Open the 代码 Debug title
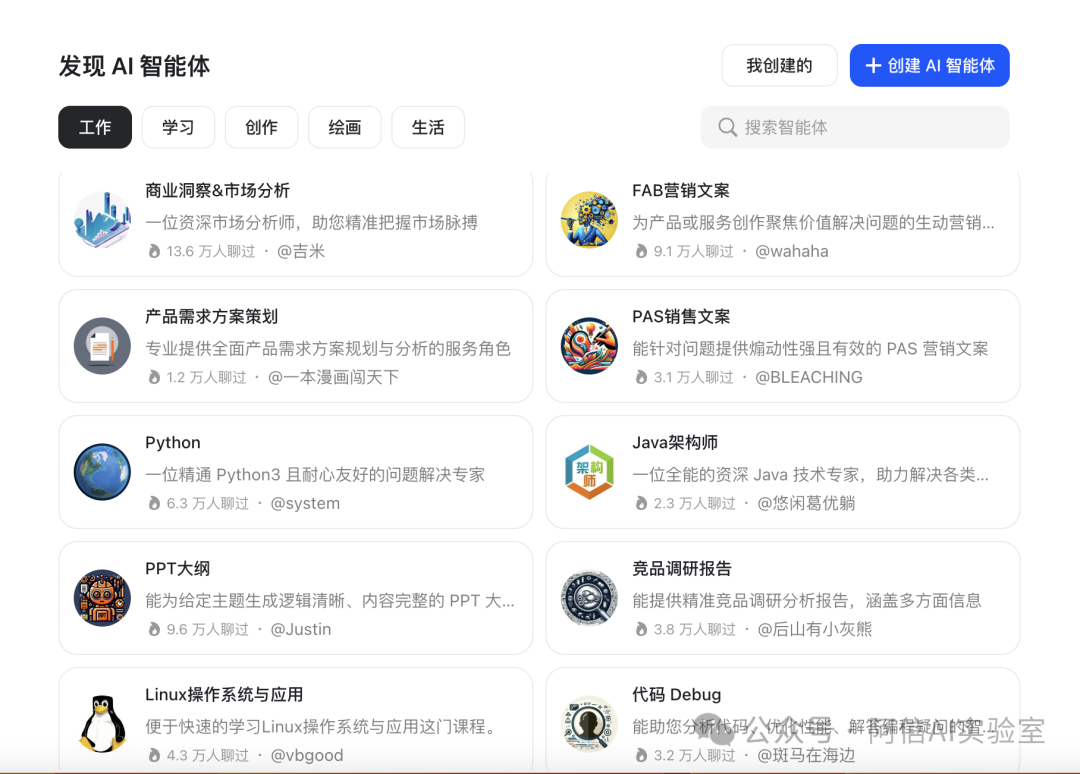The image size is (1080, 774). 677,695
